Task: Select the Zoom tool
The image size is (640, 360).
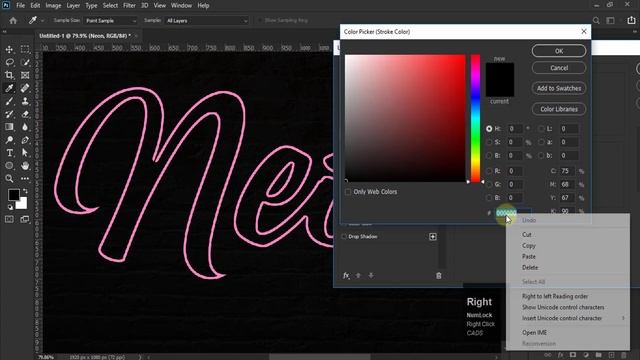Action: [9, 179]
